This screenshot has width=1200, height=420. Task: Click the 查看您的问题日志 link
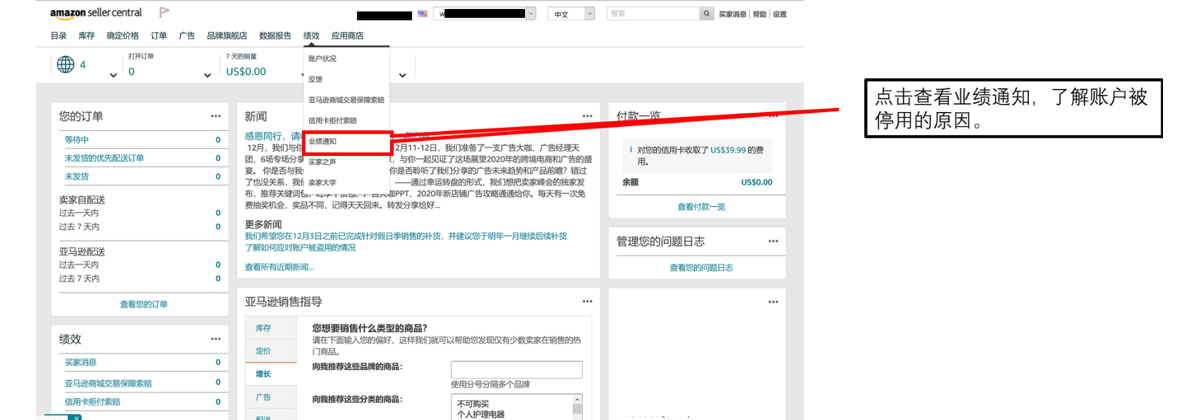point(701,268)
